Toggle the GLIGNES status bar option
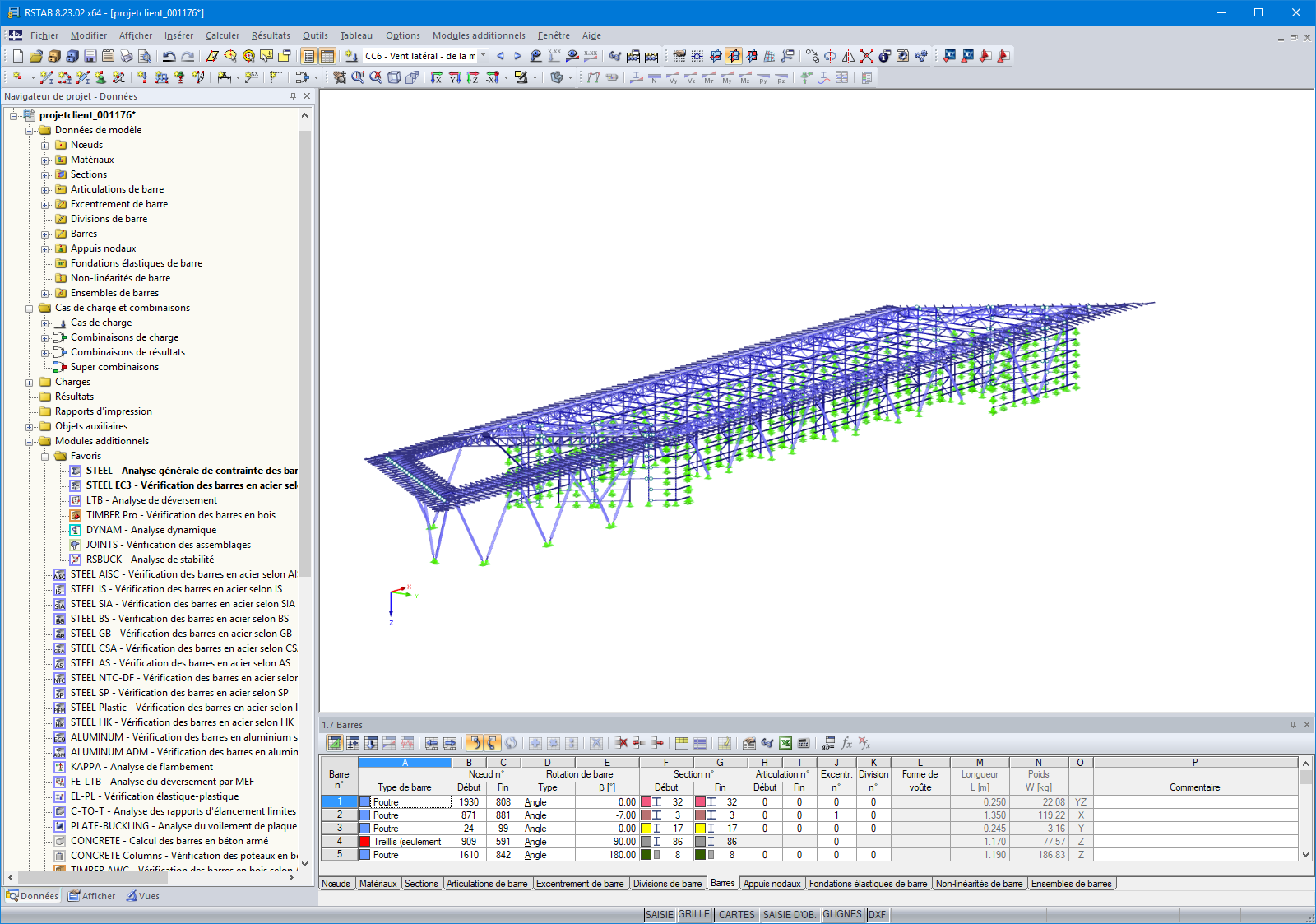This screenshot has width=1316, height=924. pos(842,914)
